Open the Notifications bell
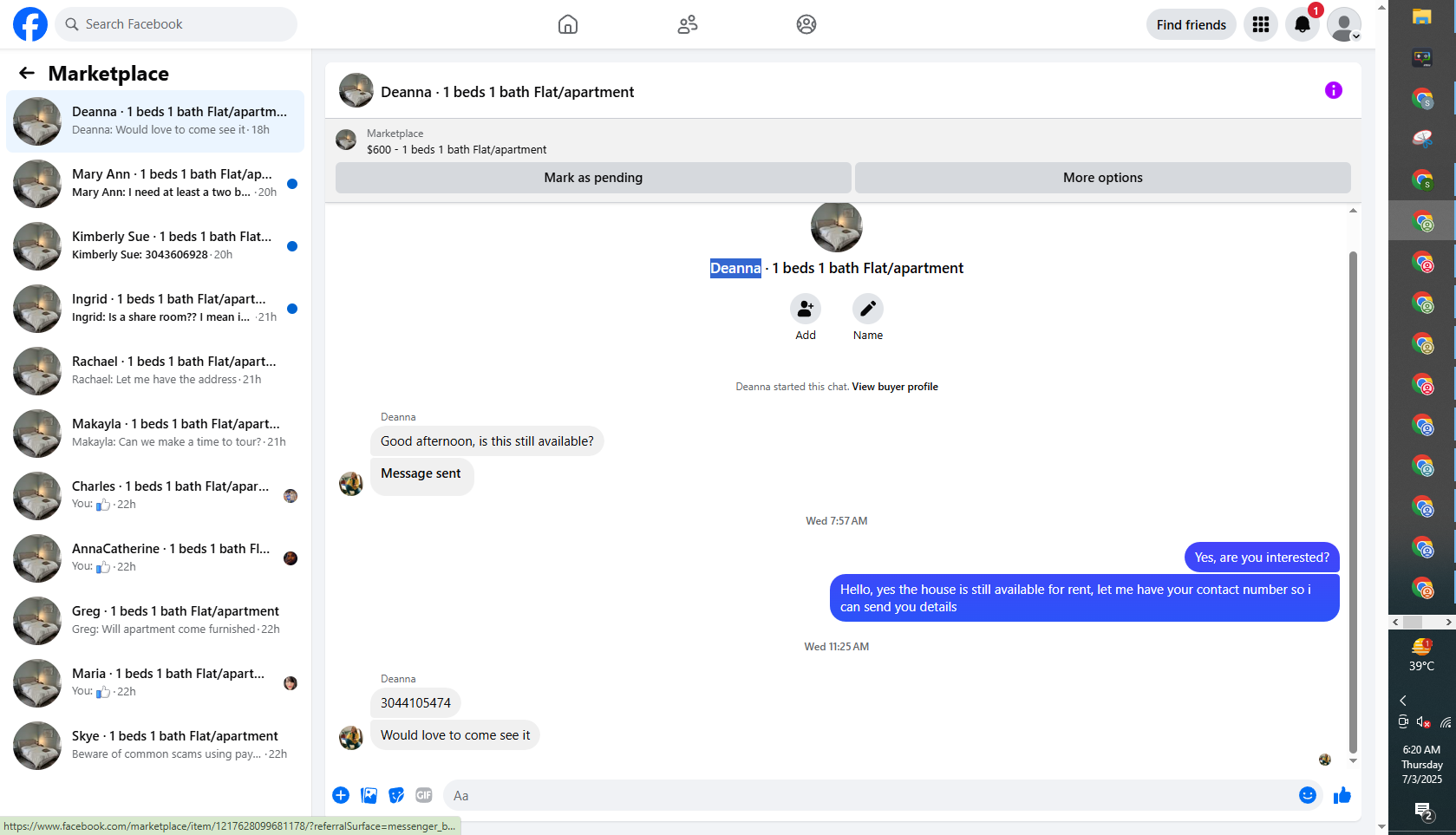 point(1303,24)
